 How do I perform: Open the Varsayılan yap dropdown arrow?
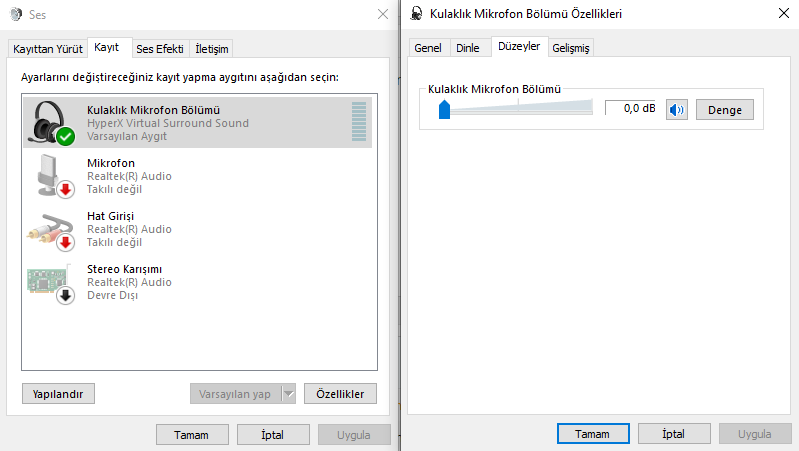tap(289, 394)
